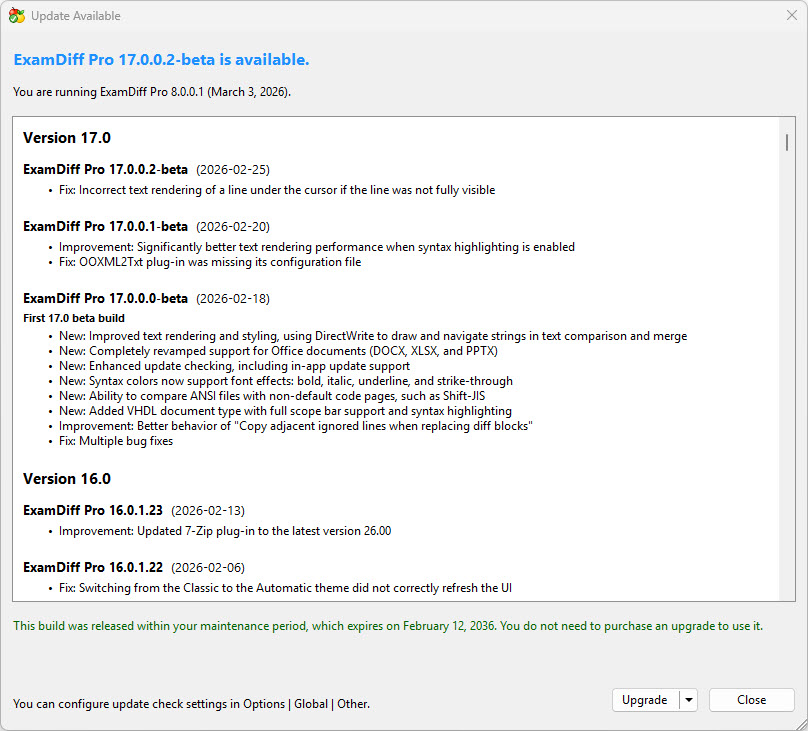This screenshot has height=731, width=808.
Task: Click the '(2026-02-13)' release date
Action: pyautogui.click(x=208, y=511)
